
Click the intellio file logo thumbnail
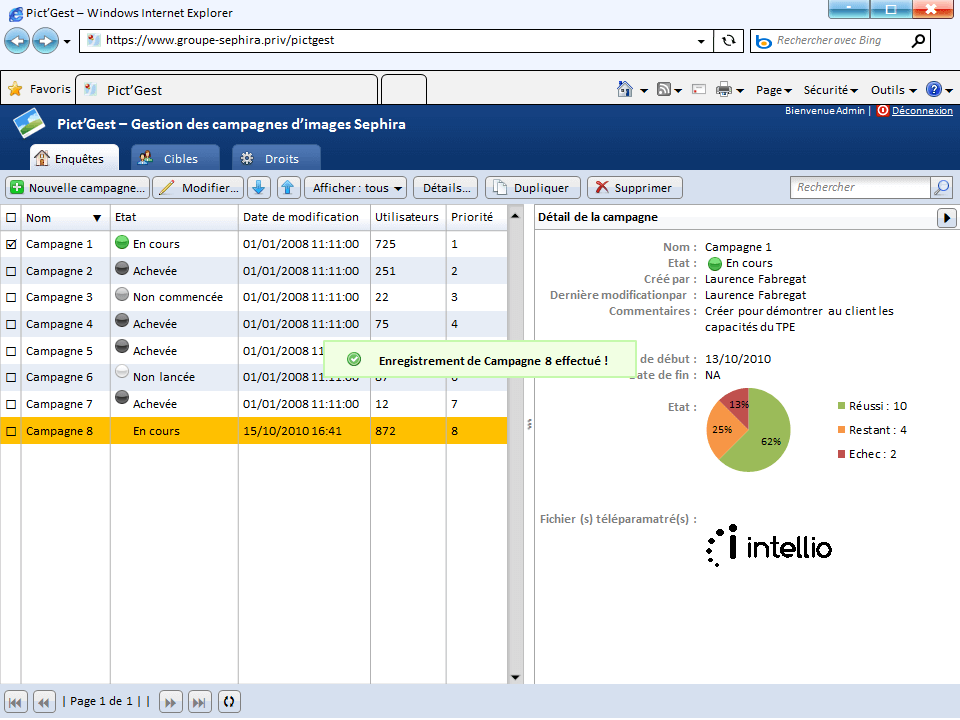click(769, 546)
